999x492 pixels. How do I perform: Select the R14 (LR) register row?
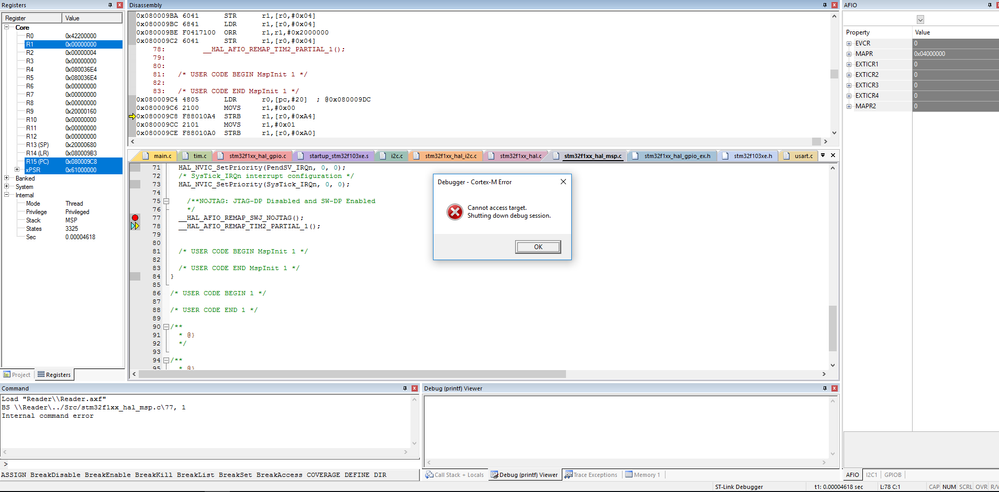62,153
